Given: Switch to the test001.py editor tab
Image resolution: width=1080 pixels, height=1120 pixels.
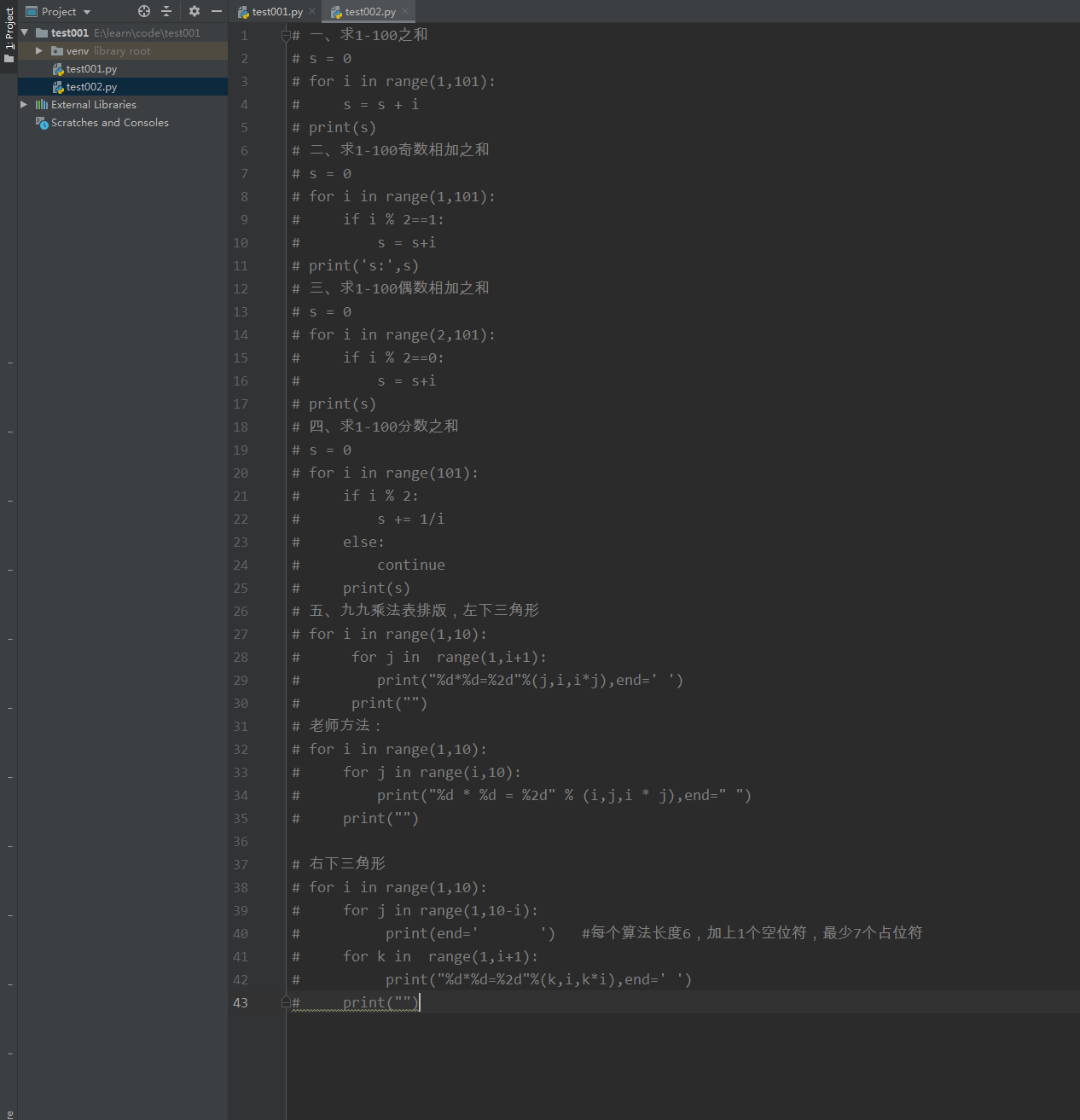Looking at the screenshot, I should [277, 12].
